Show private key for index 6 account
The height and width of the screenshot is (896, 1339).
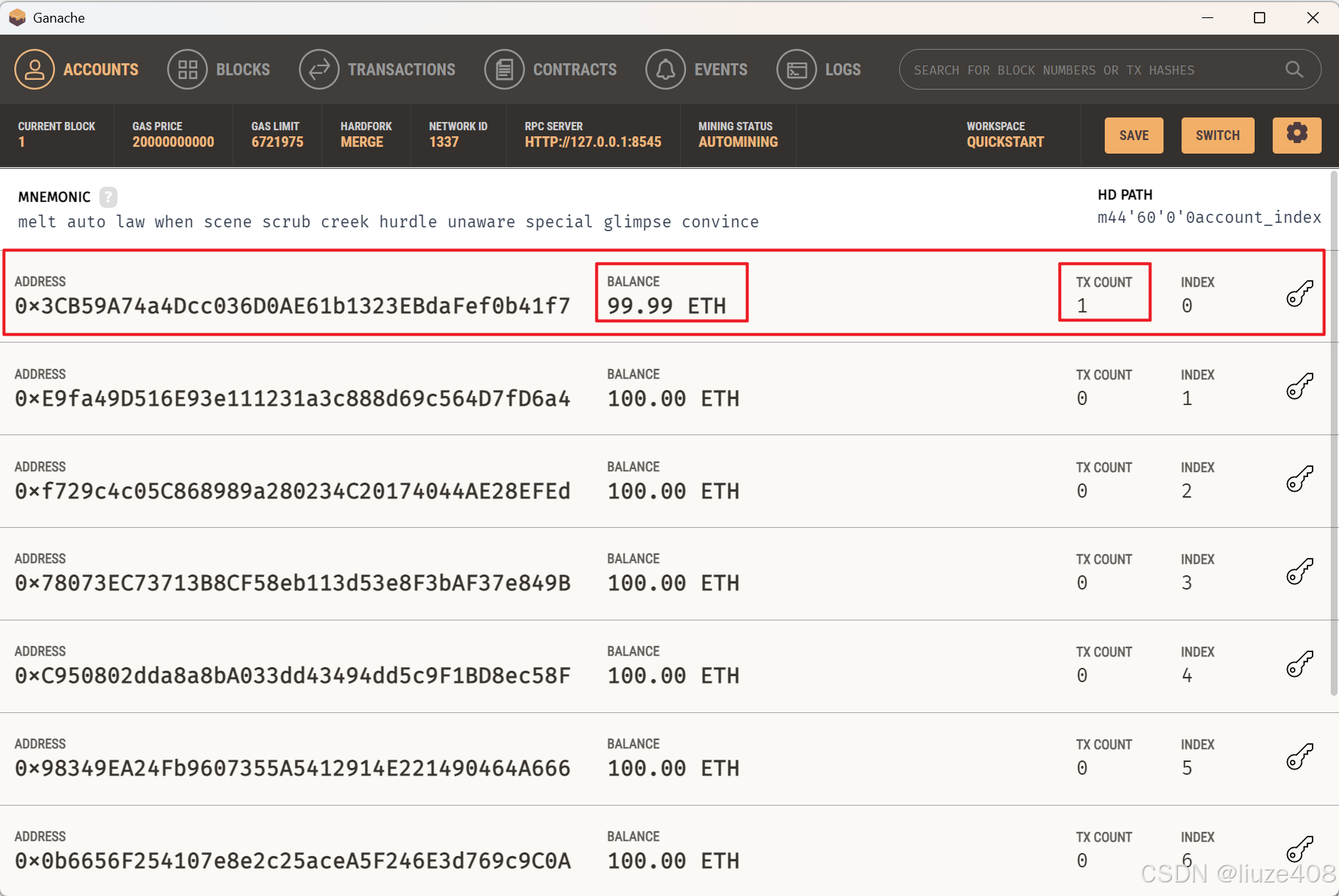point(1300,849)
